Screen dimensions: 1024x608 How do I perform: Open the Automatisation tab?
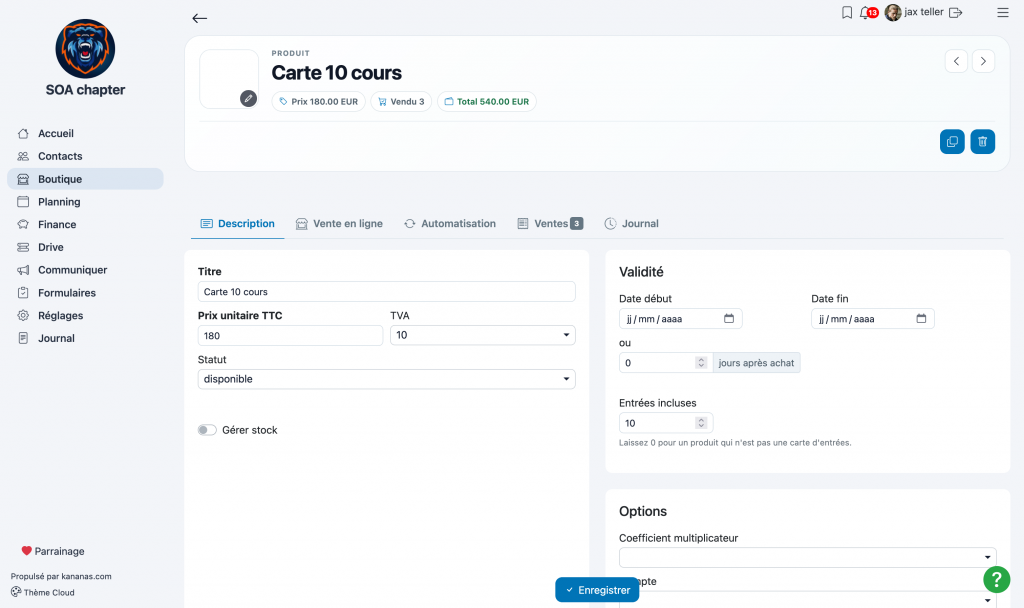(x=450, y=223)
